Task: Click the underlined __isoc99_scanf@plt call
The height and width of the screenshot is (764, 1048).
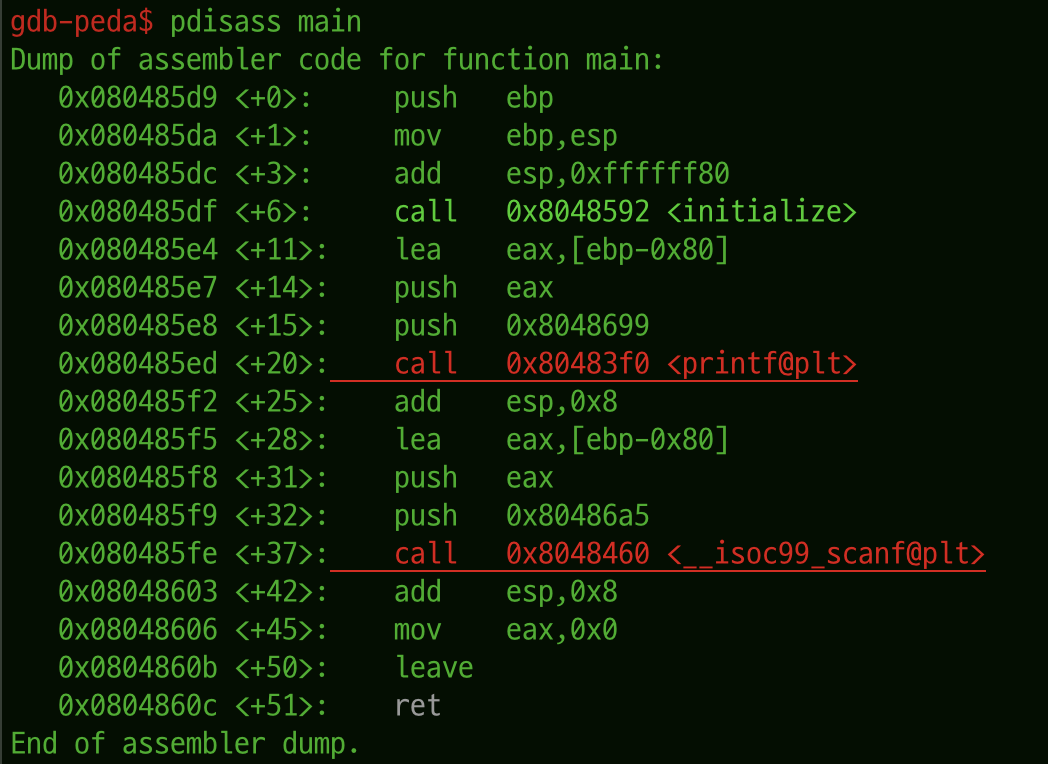Action: click(x=689, y=554)
